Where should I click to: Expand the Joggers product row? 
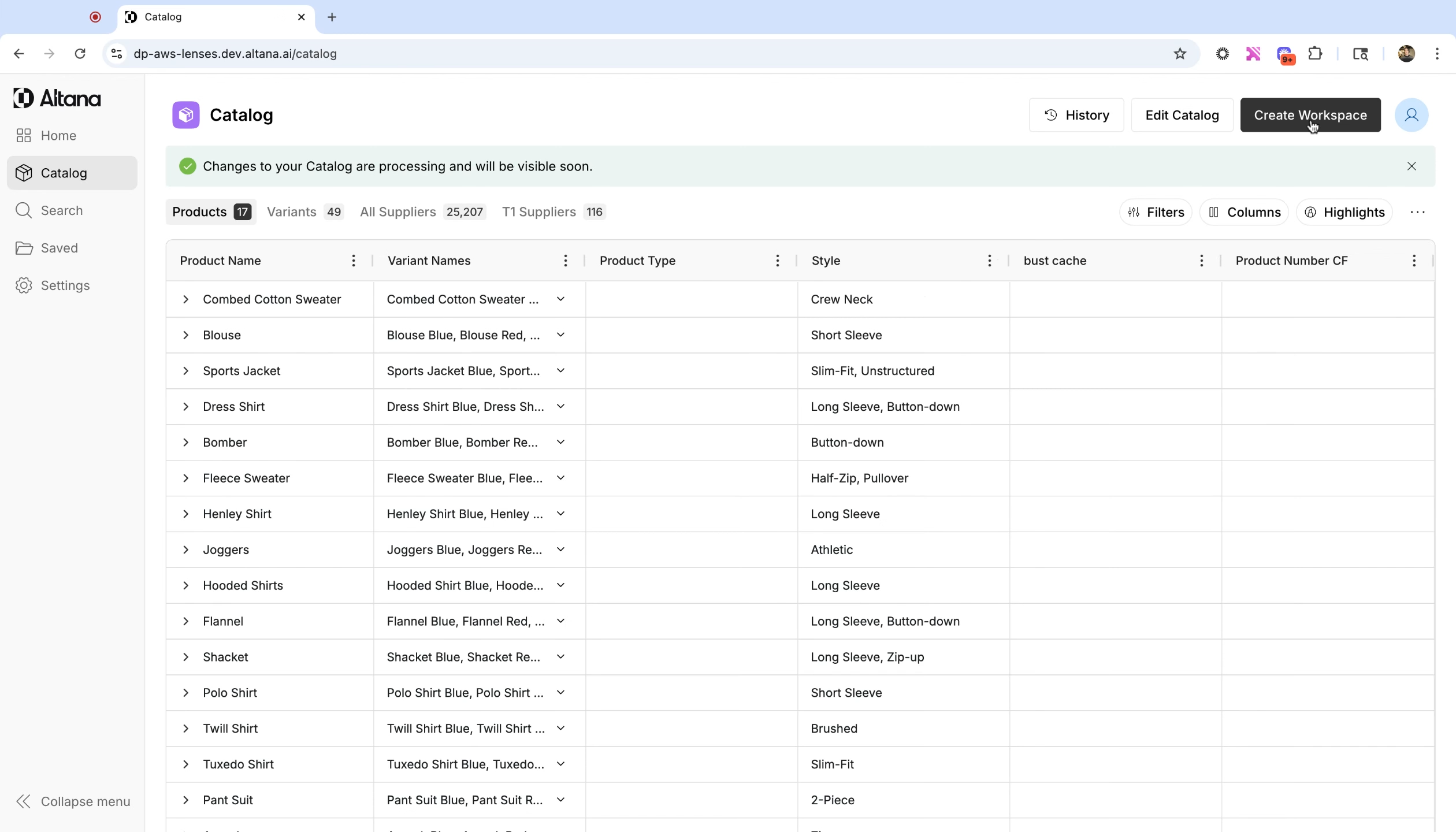pyautogui.click(x=185, y=549)
